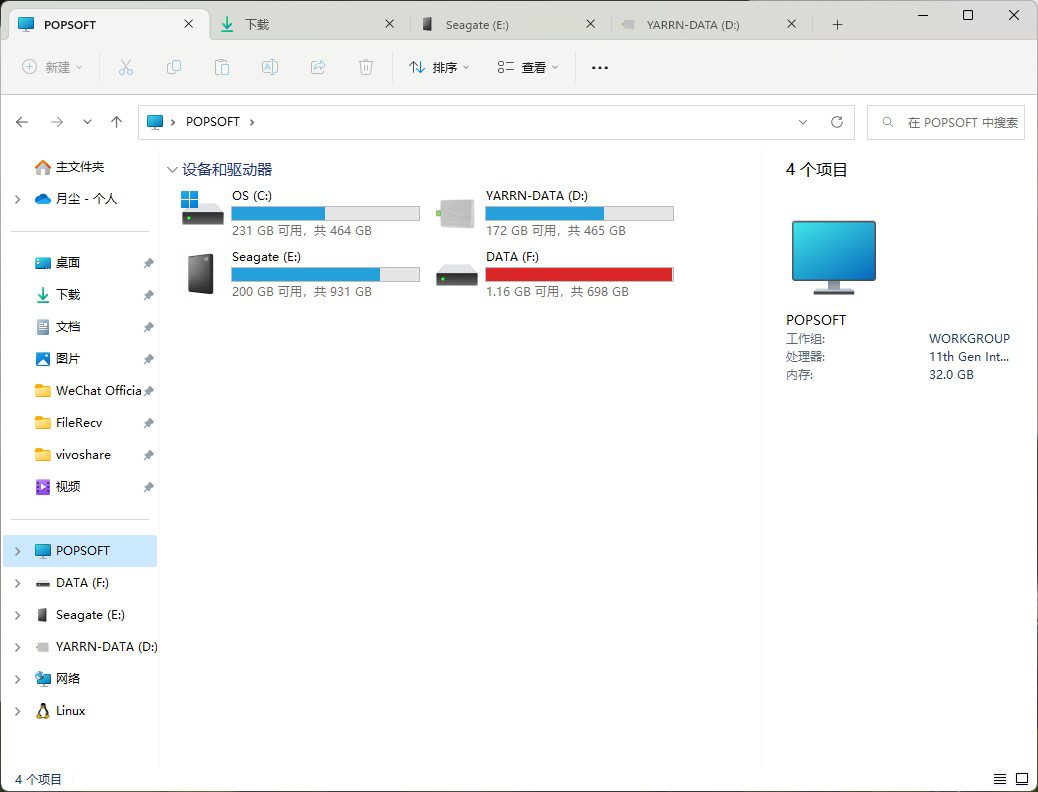Open the See more ellipsis icon
Viewport: 1038px width, 792px height.
coord(600,67)
